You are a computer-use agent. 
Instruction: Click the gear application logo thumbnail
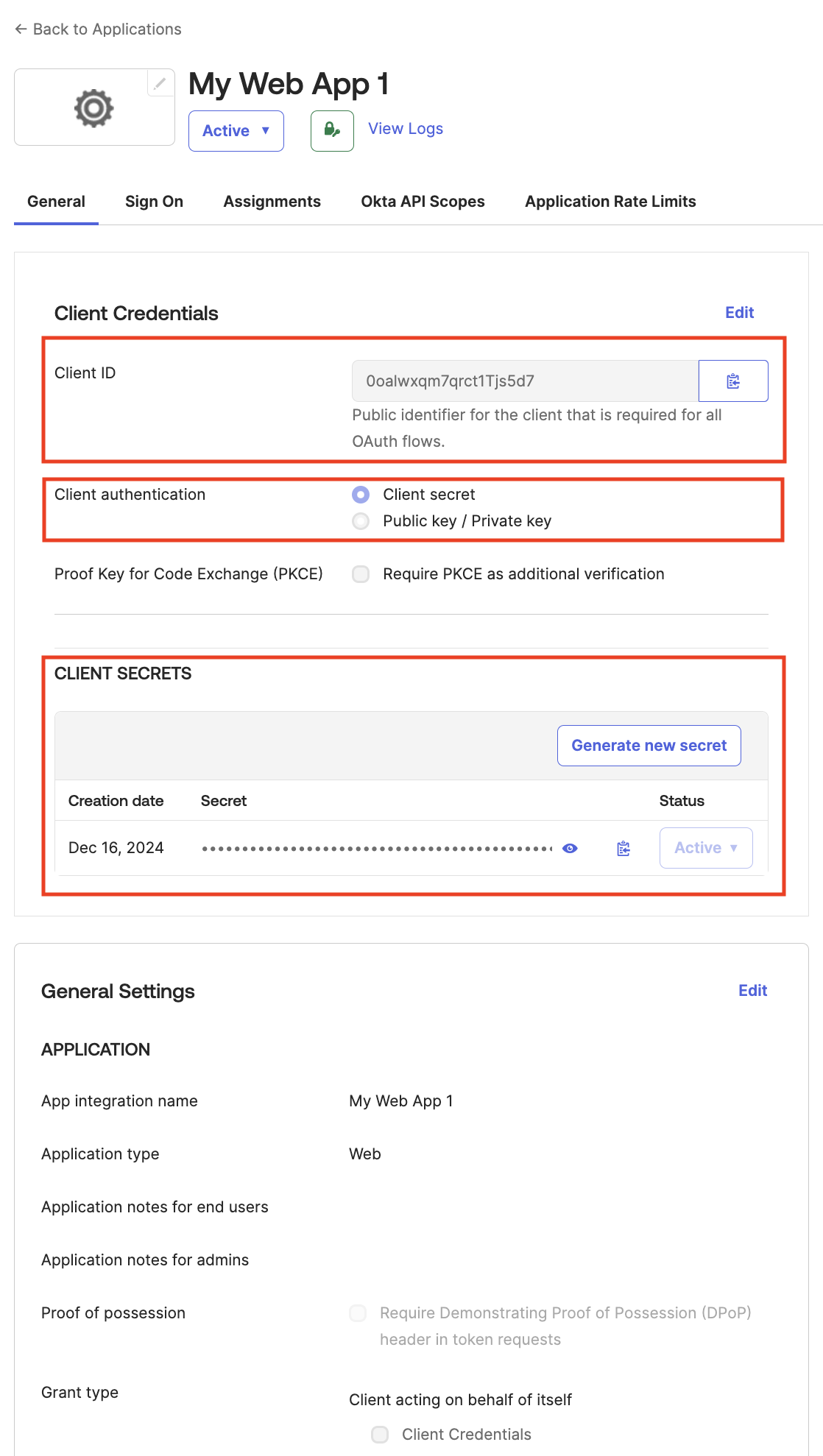tap(94, 108)
